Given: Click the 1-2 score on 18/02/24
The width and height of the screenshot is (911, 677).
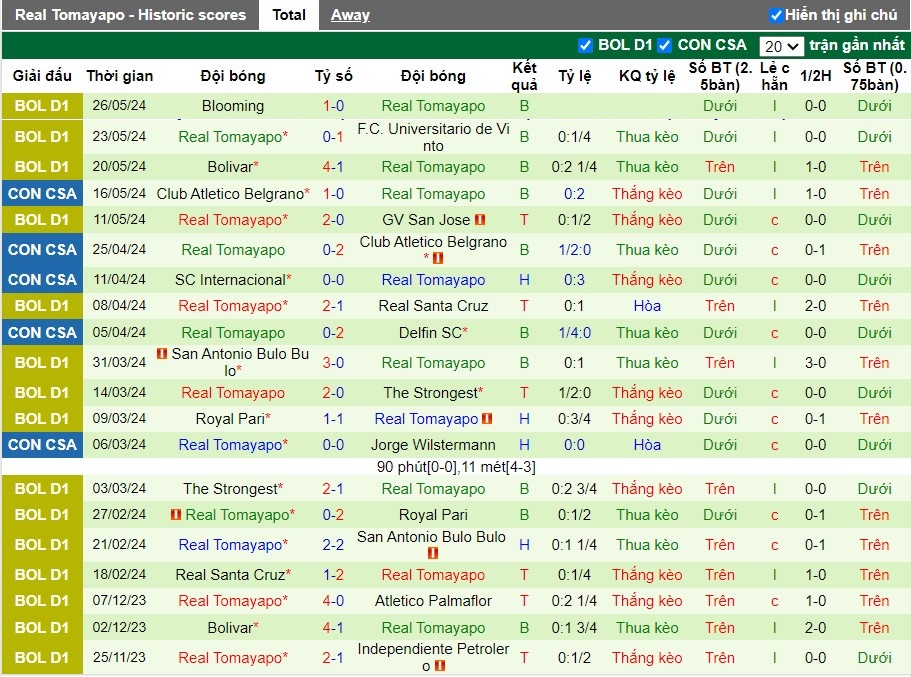Looking at the screenshot, I should click(333, 575).
